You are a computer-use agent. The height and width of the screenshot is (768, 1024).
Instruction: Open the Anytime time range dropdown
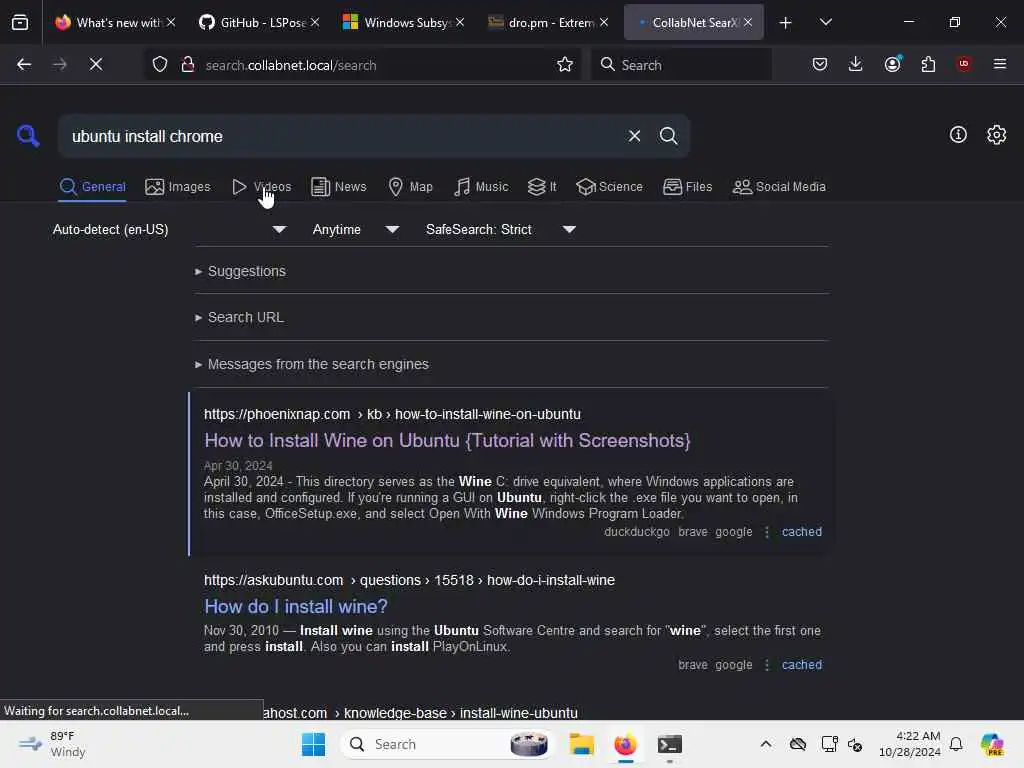click(x=355, y=229)
